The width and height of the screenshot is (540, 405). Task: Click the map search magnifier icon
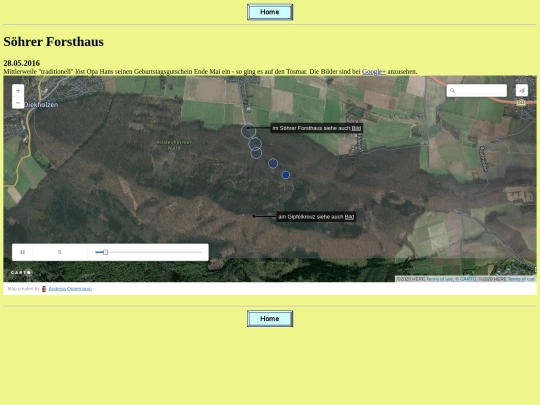452,91
